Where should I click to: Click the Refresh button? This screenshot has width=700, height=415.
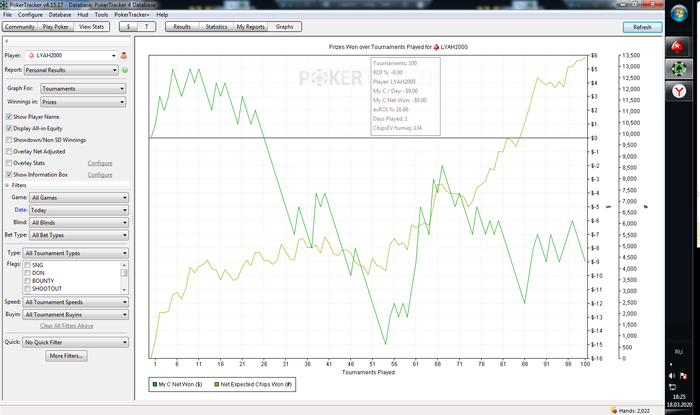[x=642, y=27]
